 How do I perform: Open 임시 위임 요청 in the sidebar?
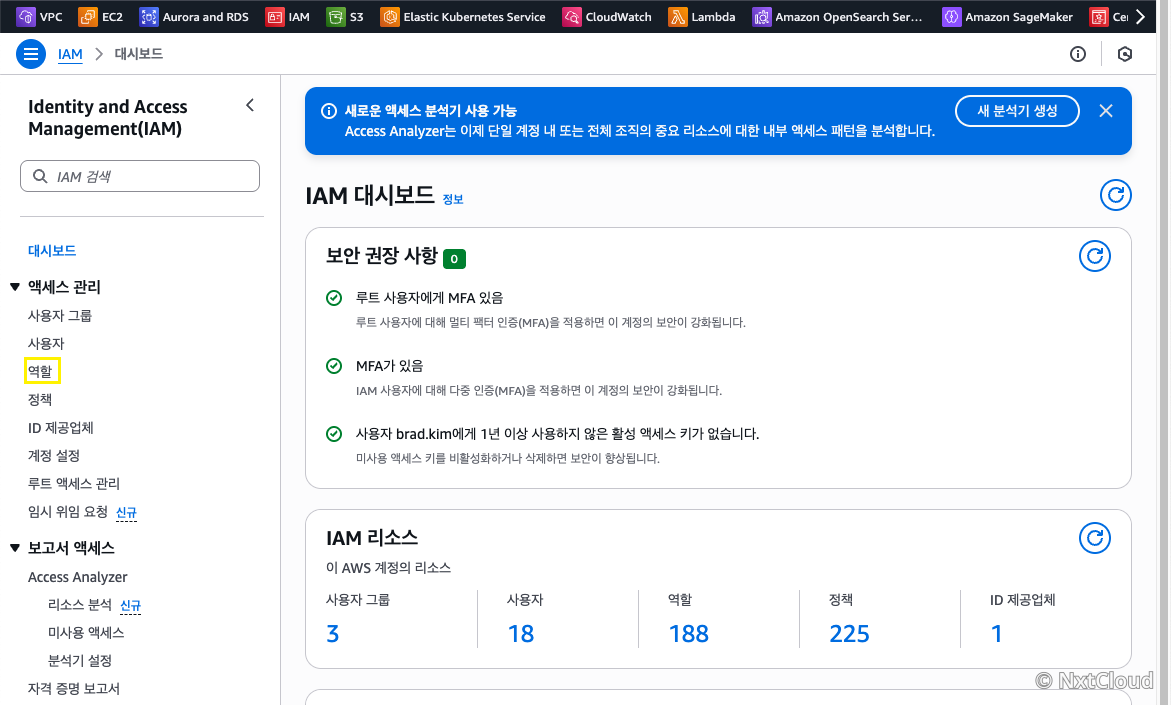[x=68, y=512]
